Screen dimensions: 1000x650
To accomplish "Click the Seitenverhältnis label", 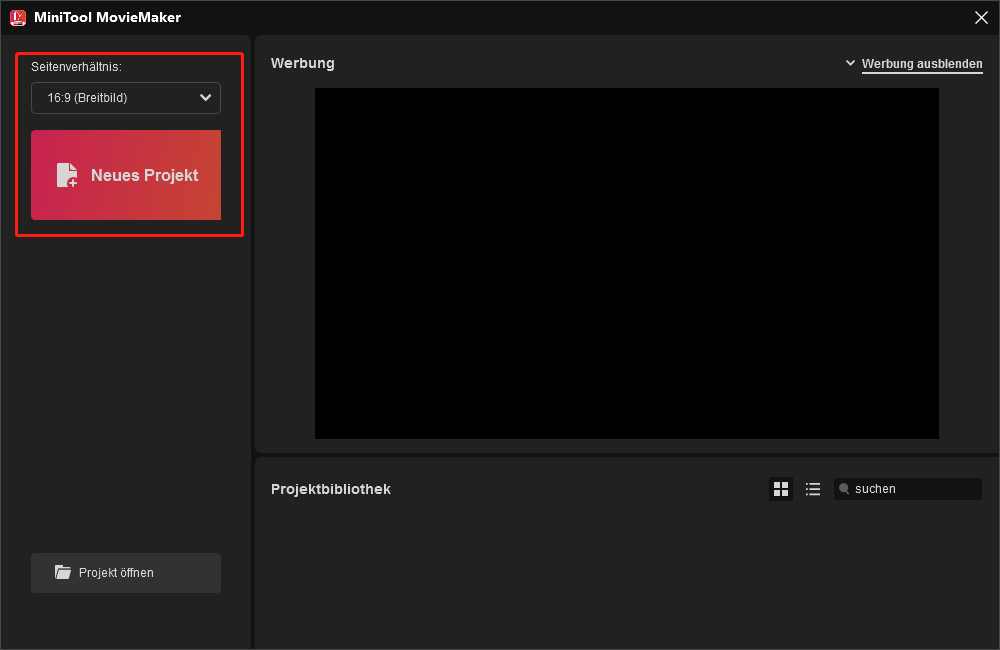I will click(76, 67).
